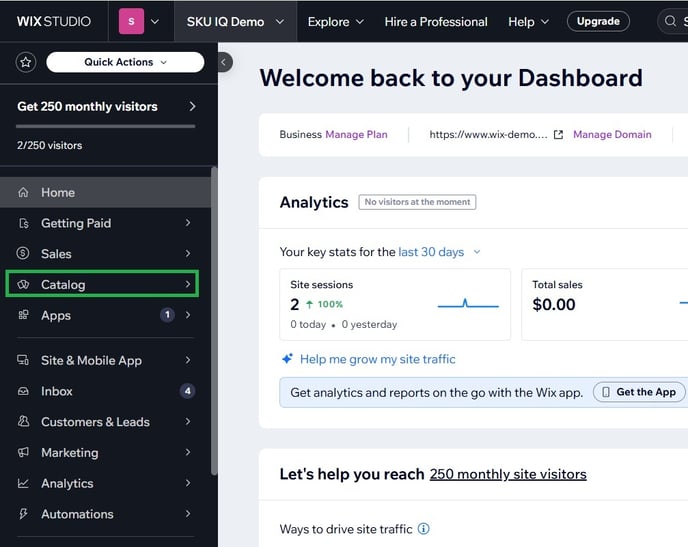
Task: Click the search magnifier icon
Action: point(670,21)
